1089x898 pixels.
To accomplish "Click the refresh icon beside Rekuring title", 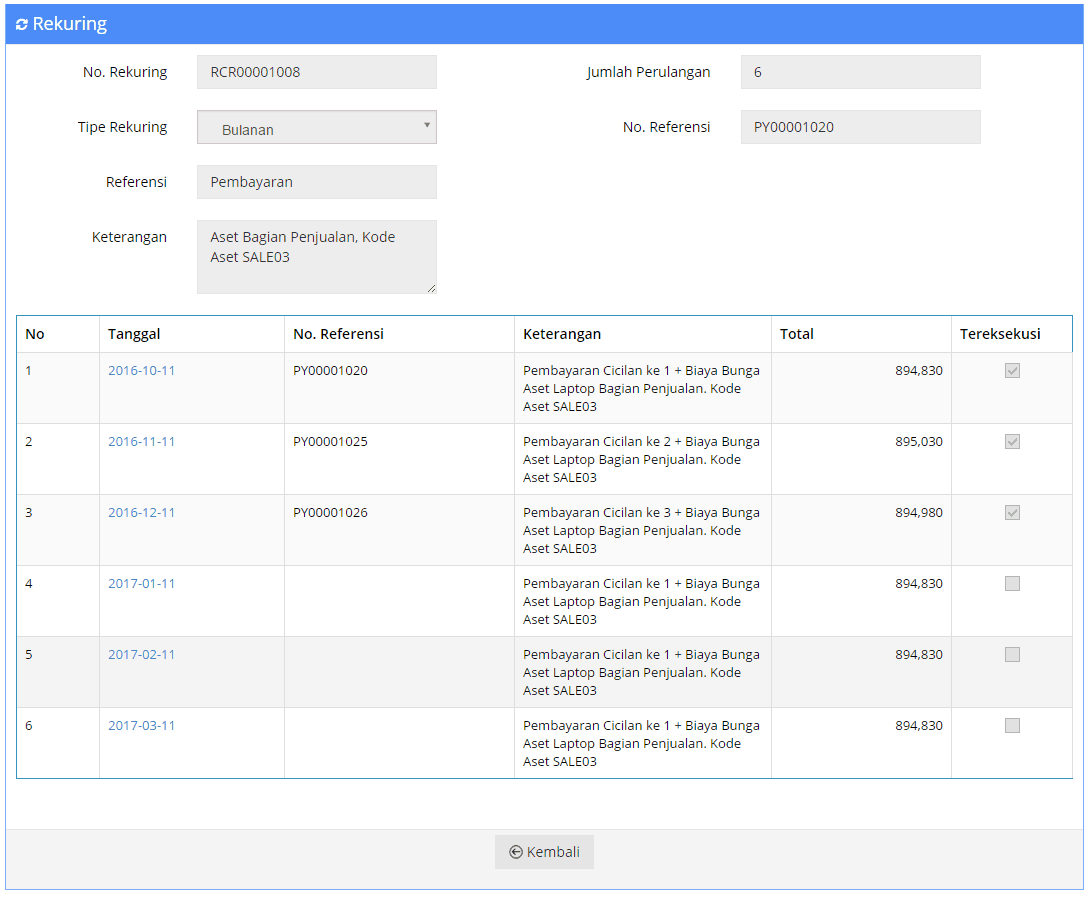I will coord(22,25).
